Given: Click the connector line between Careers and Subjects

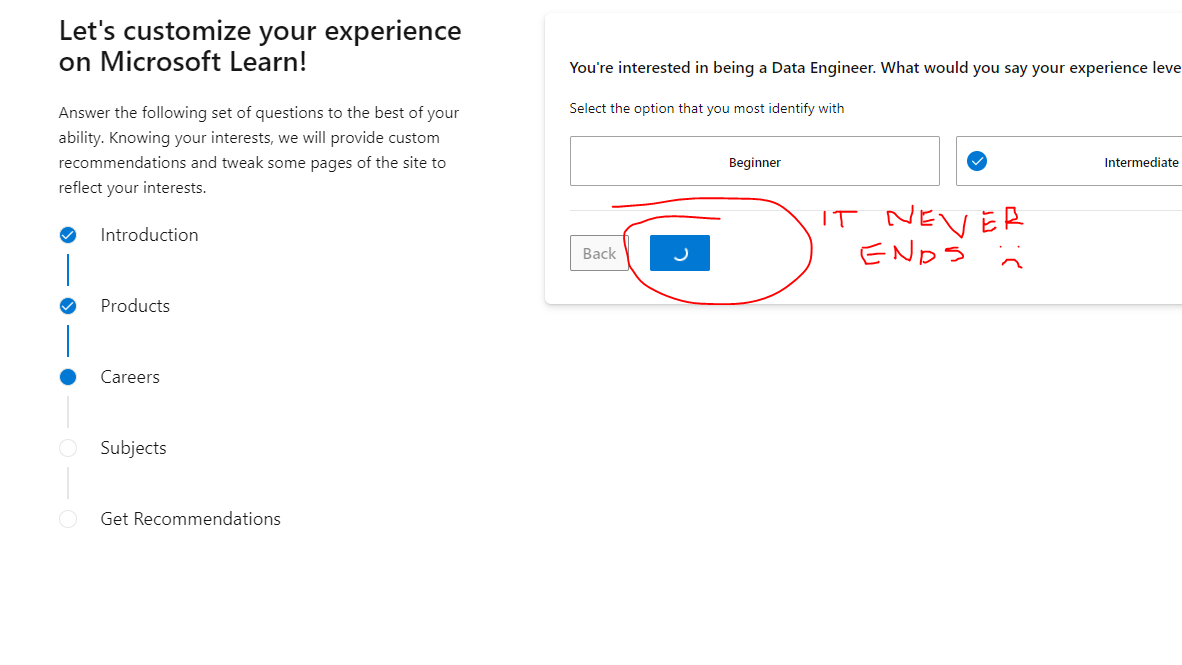Looking at the screenshot, I should click(x=68, y=412).
